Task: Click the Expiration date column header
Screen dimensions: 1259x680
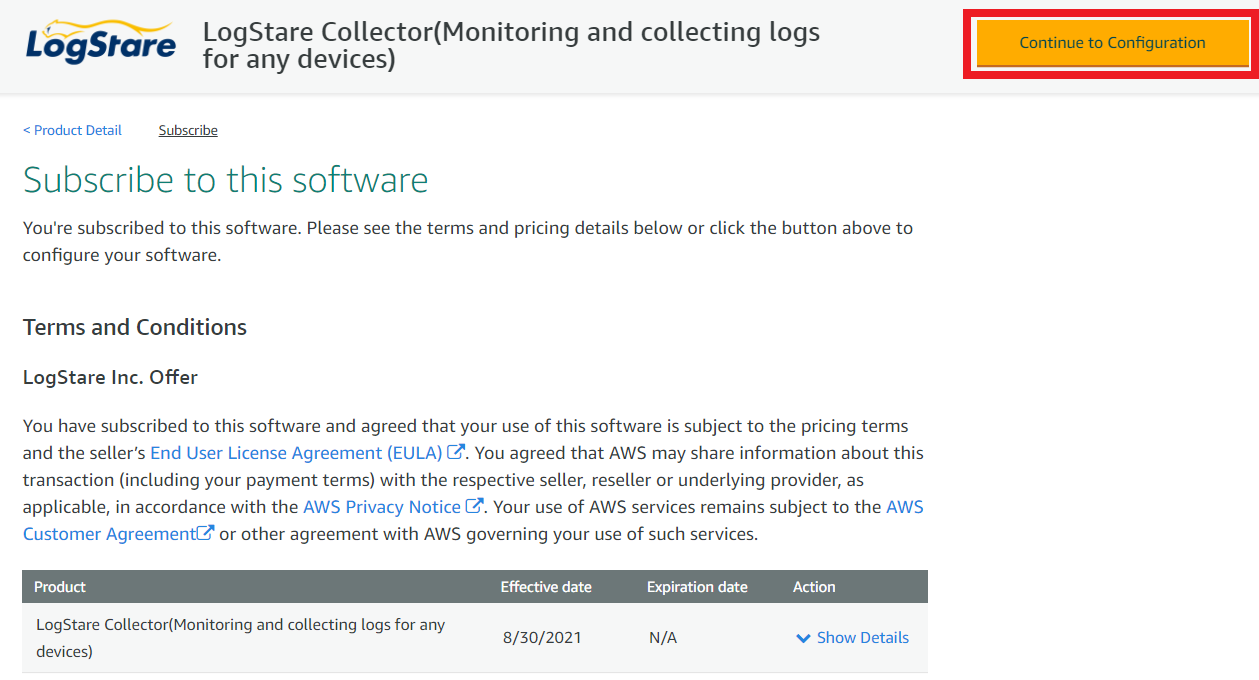Action: [x=697, y=587]
